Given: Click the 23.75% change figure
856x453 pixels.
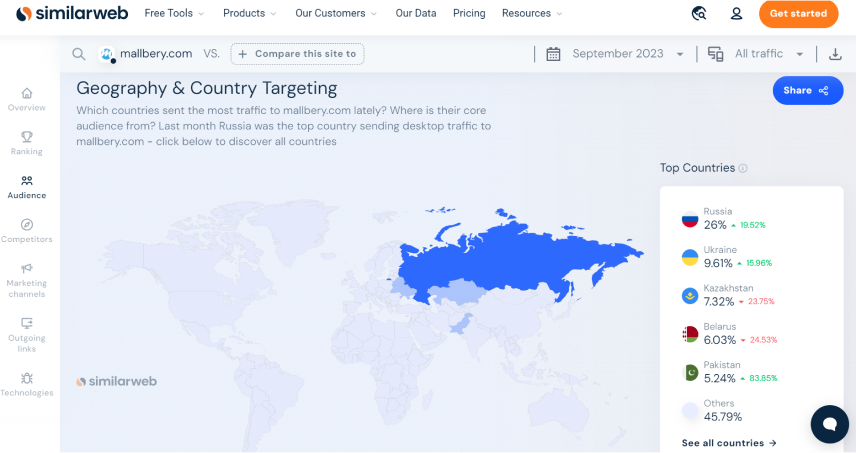Looking at the screenshot, I should (x=761, y=301).
